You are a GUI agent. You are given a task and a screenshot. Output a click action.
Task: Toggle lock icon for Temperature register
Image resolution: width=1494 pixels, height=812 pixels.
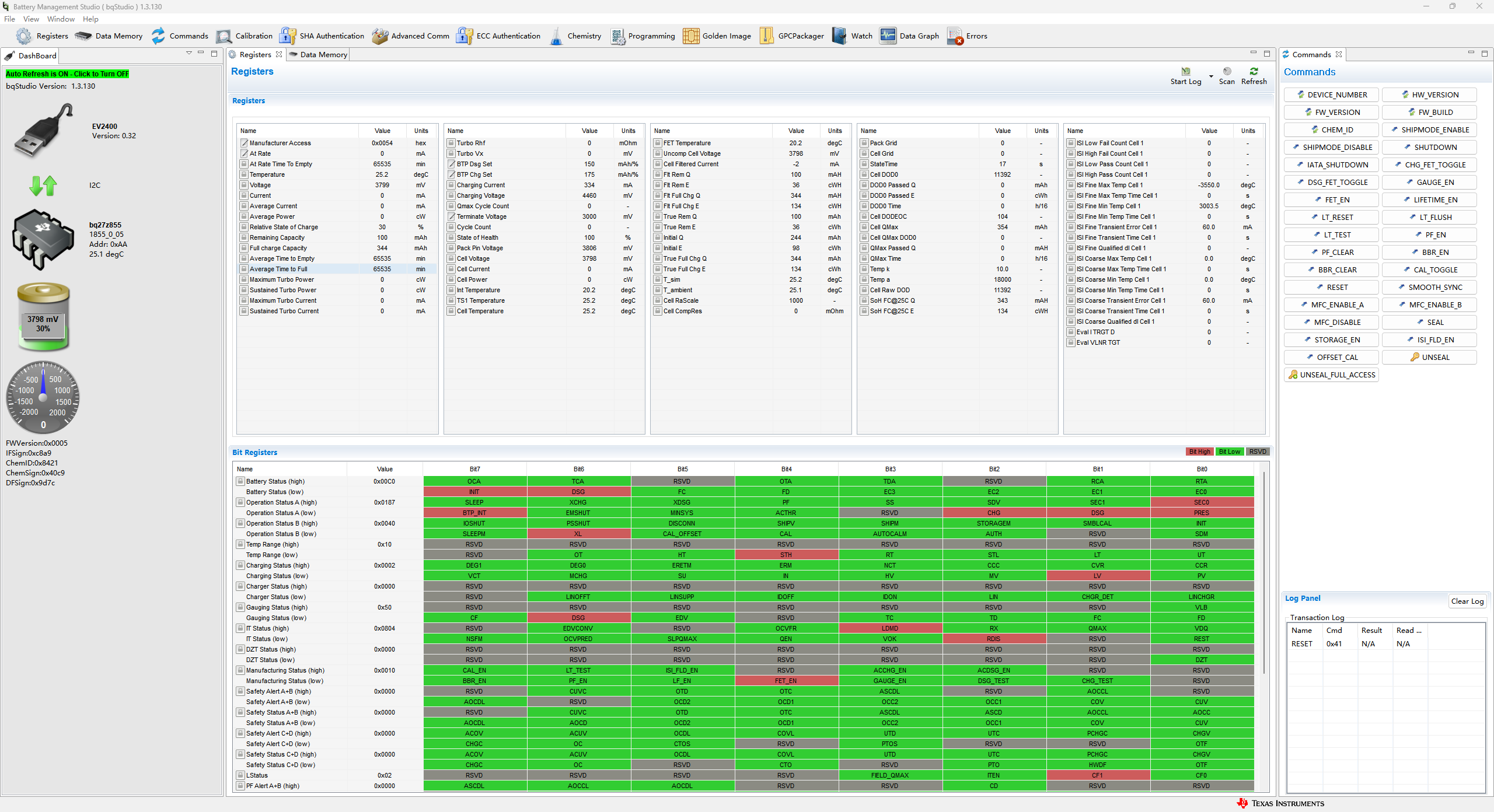pos(244,174)
